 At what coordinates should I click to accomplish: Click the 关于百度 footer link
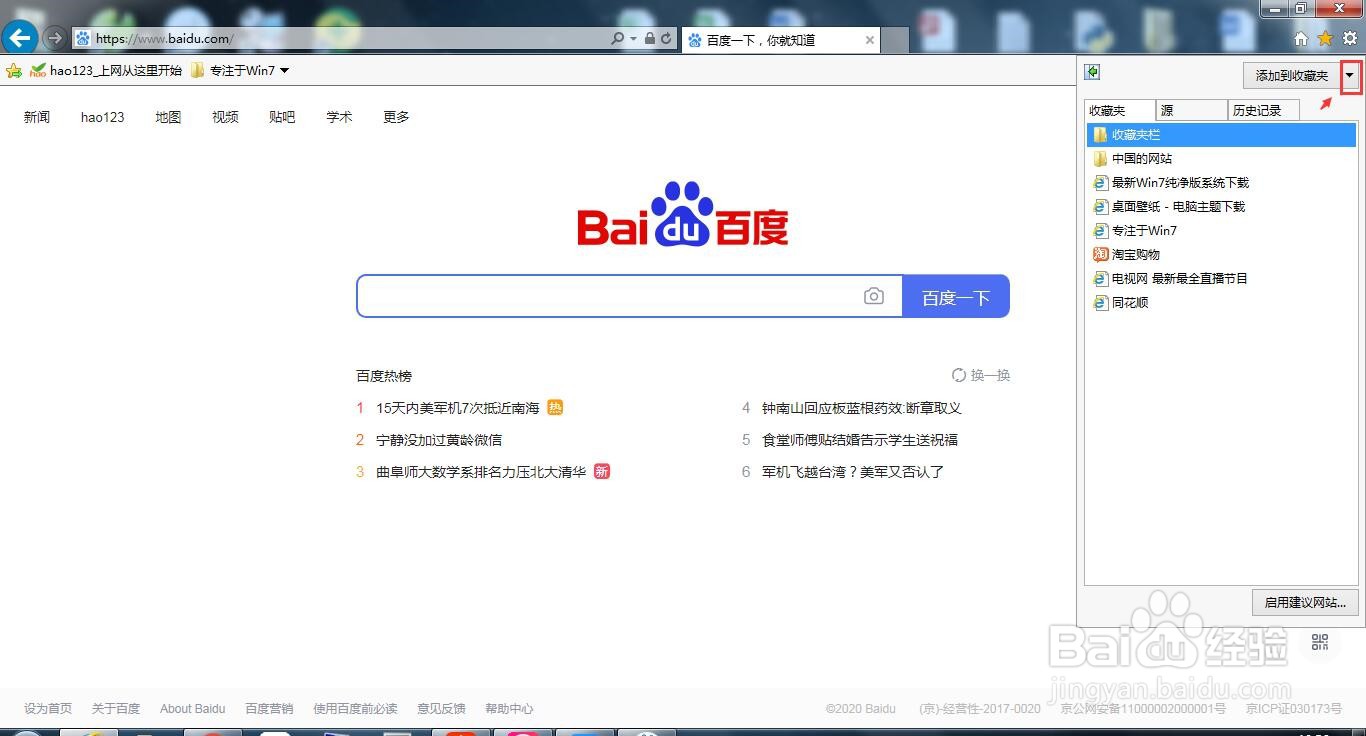click(x=116, y=708)
